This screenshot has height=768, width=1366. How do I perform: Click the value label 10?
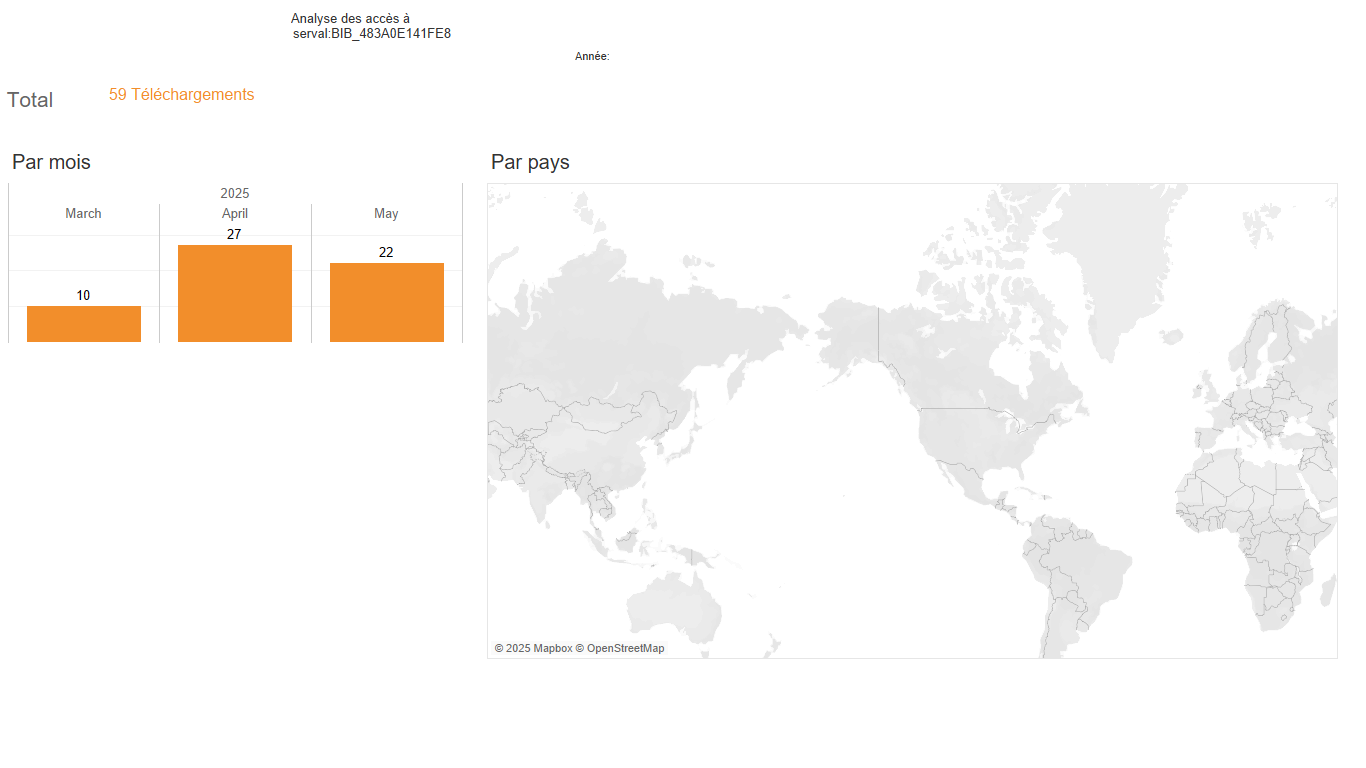click(x=83, y=295)
